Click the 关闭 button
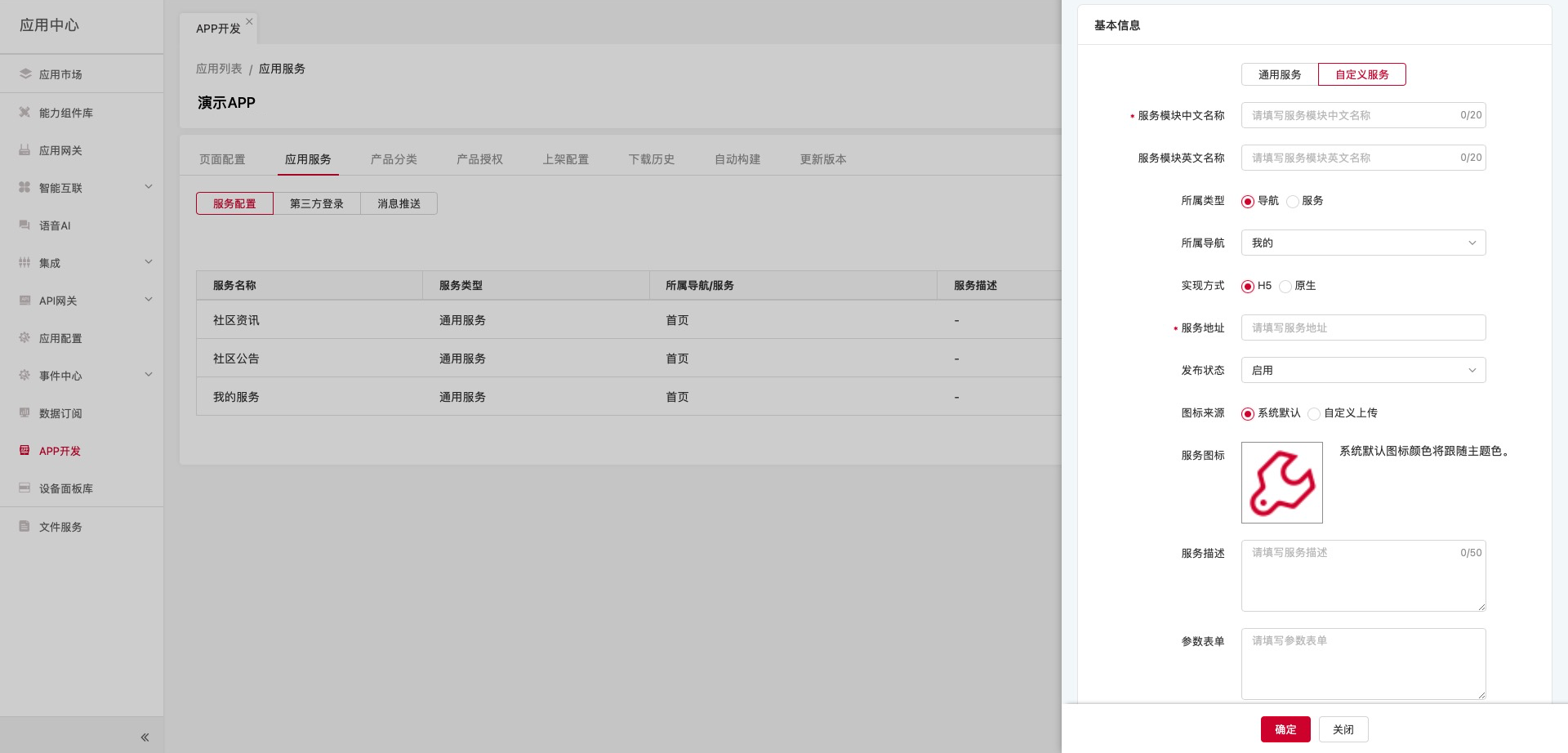Viewport: 1568px width, 753px height. [x=1343, y=729]
